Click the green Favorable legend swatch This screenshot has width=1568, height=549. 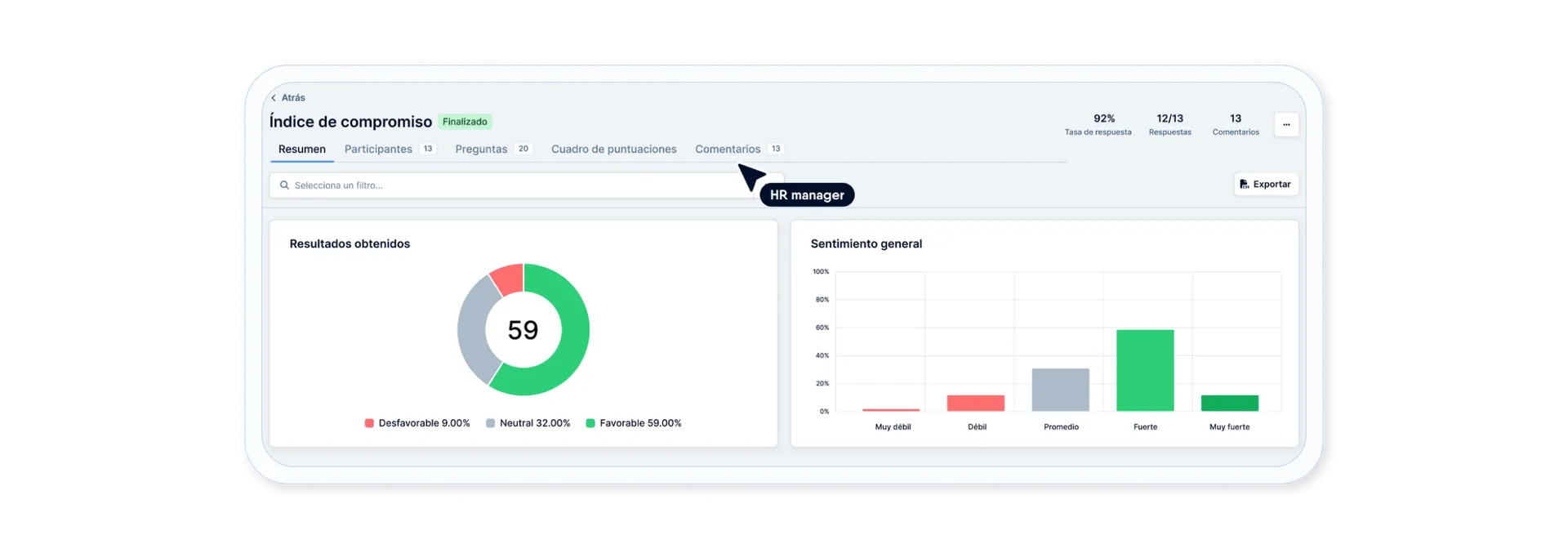point(590,423)
